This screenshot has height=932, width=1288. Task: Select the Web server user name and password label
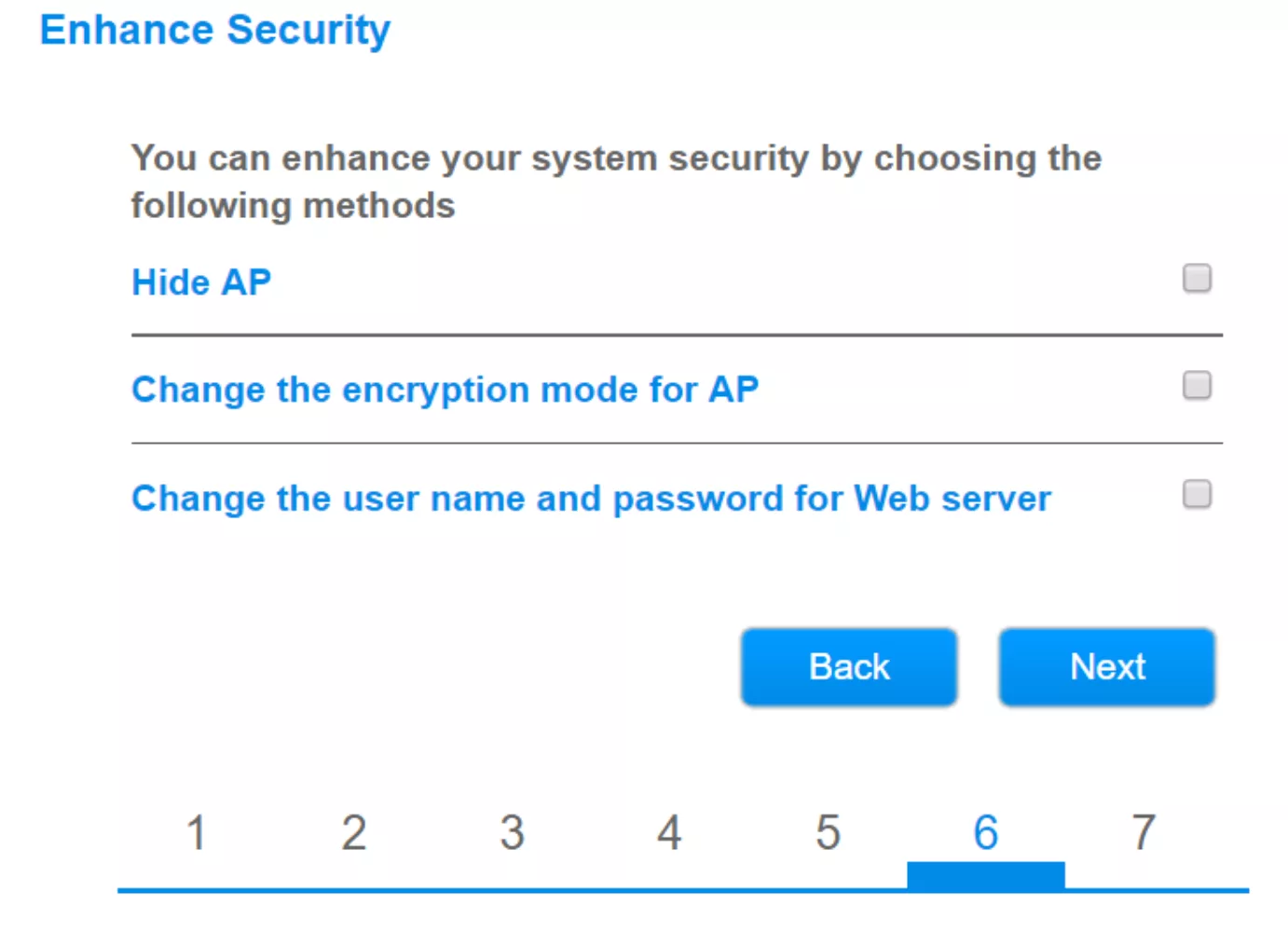click(591, 499)
